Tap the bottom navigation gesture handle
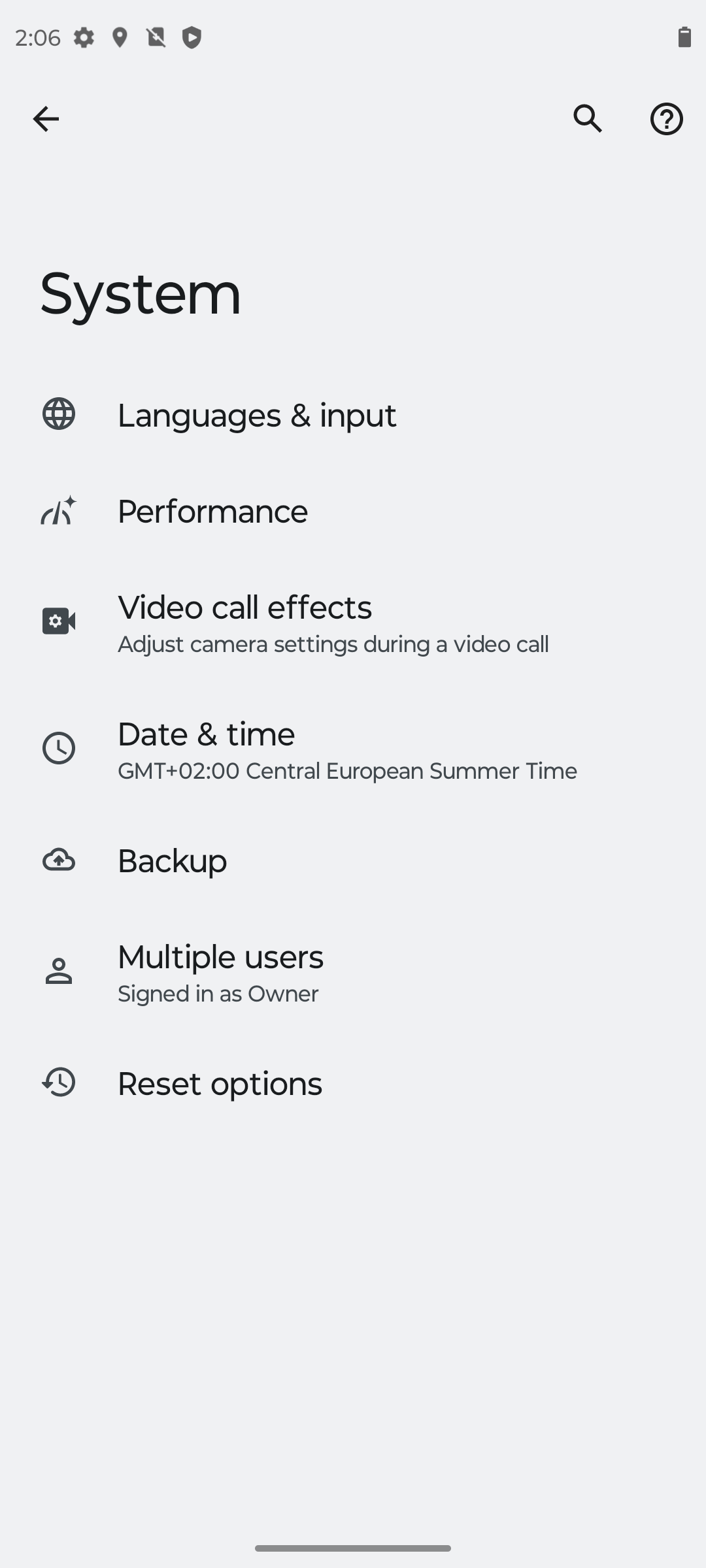Screen dimensions: 706x1568 click(353, 1548)
